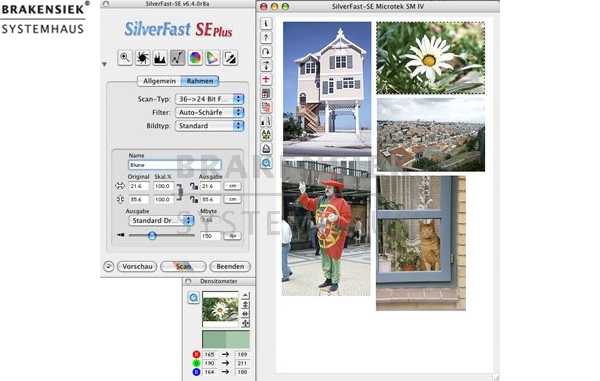Open the Scan-Typ dropdown
This screenshot has width=600, height=381.
click(x=209, y=99)
